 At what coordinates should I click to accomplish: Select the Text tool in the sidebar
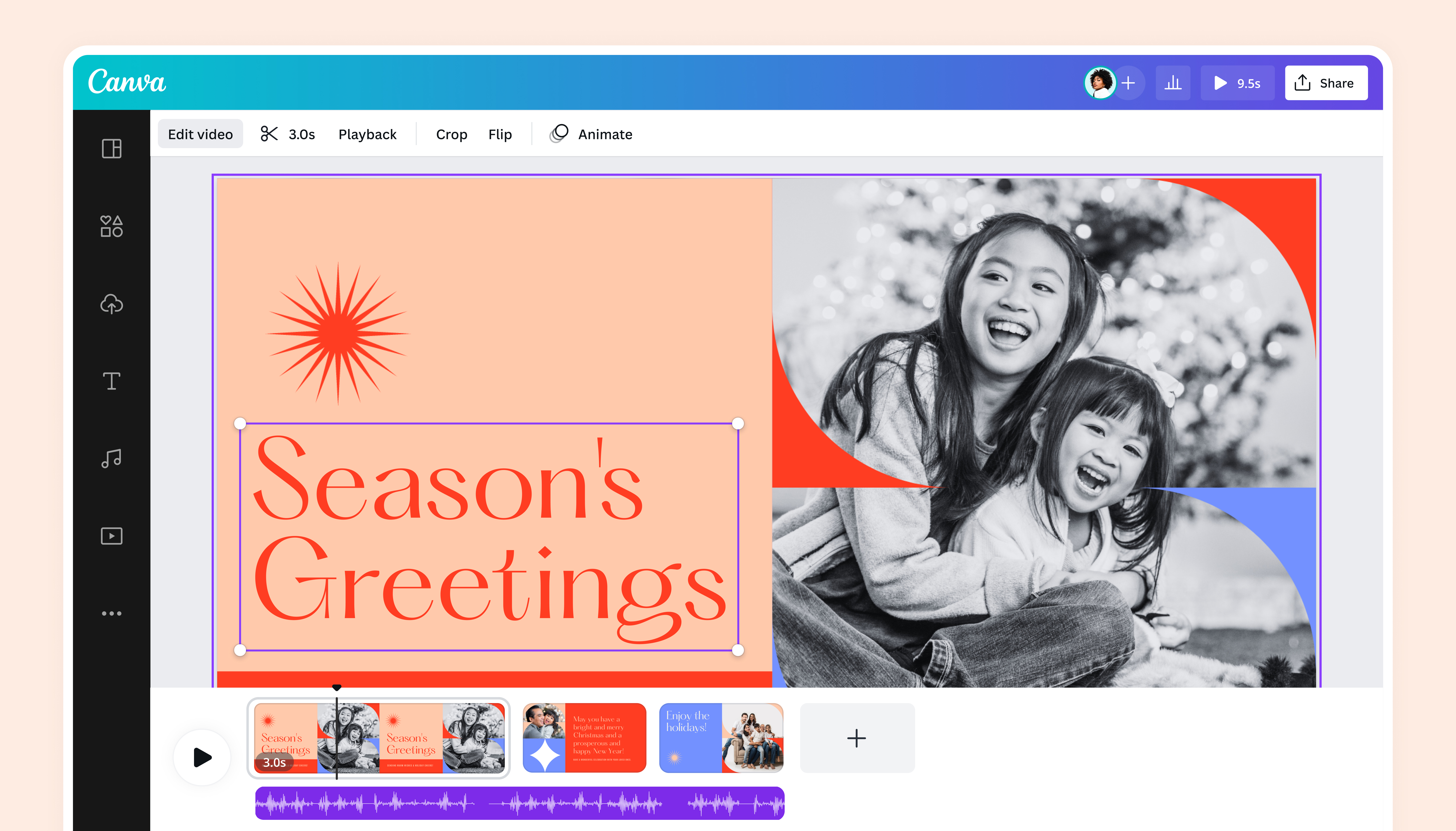(112, 381)
